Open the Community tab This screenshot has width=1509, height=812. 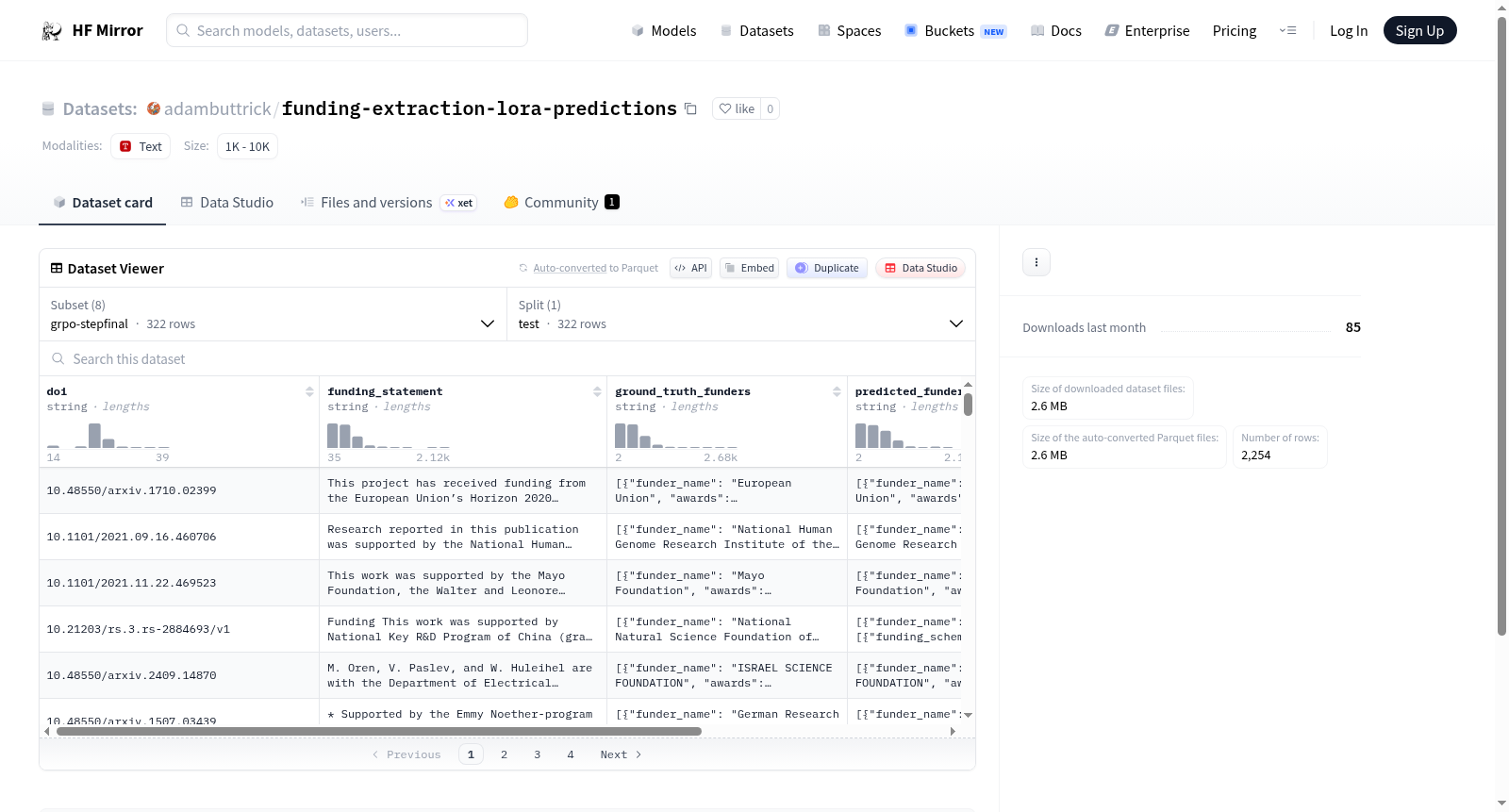[x=562, y=203]
